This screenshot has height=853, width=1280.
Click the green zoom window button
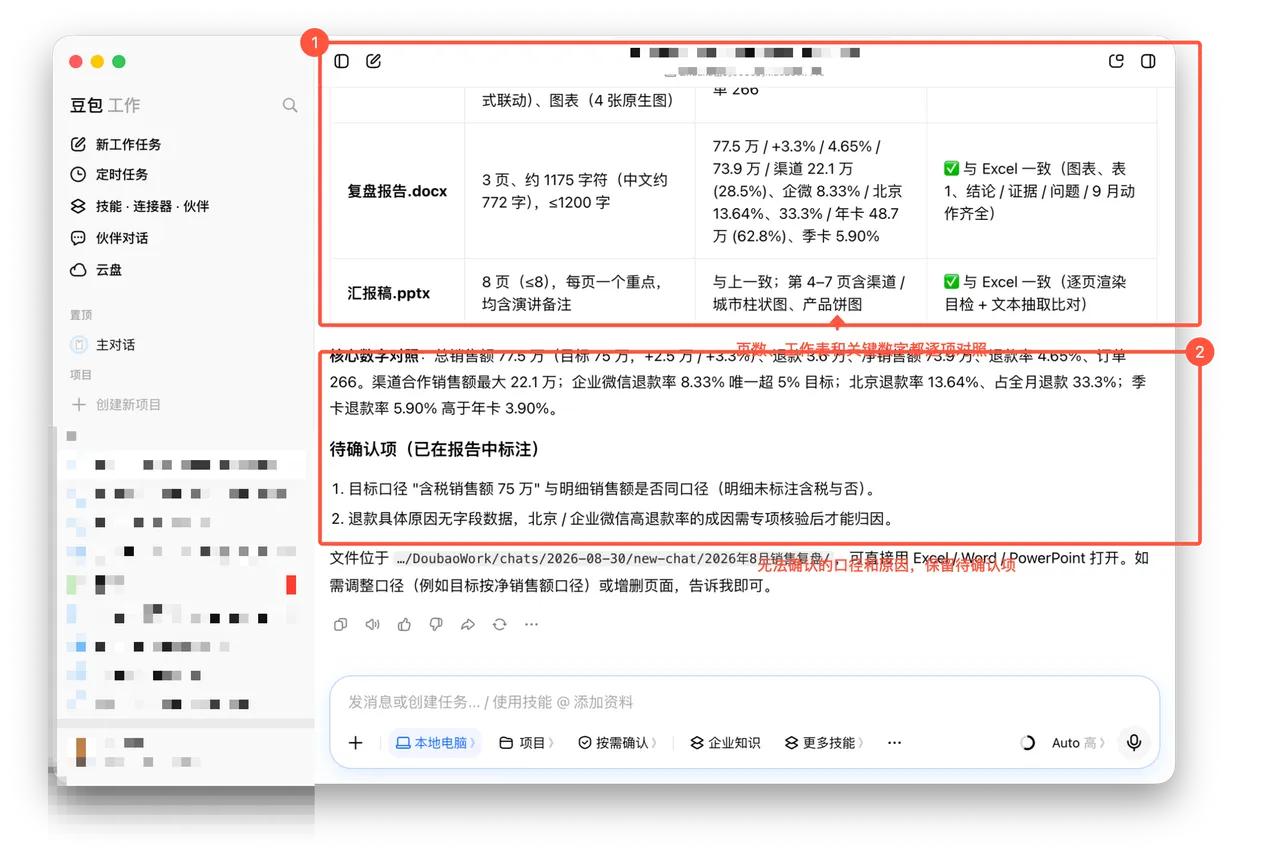point(119,62)
